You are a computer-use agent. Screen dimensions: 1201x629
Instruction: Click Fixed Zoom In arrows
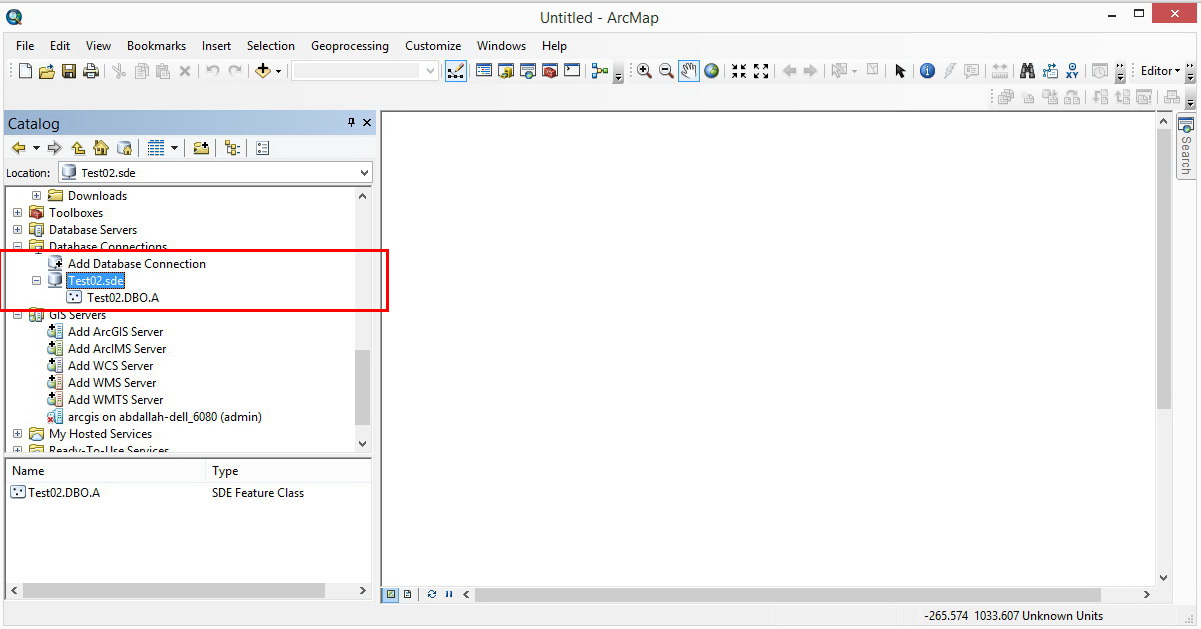(x=739, y=71)
